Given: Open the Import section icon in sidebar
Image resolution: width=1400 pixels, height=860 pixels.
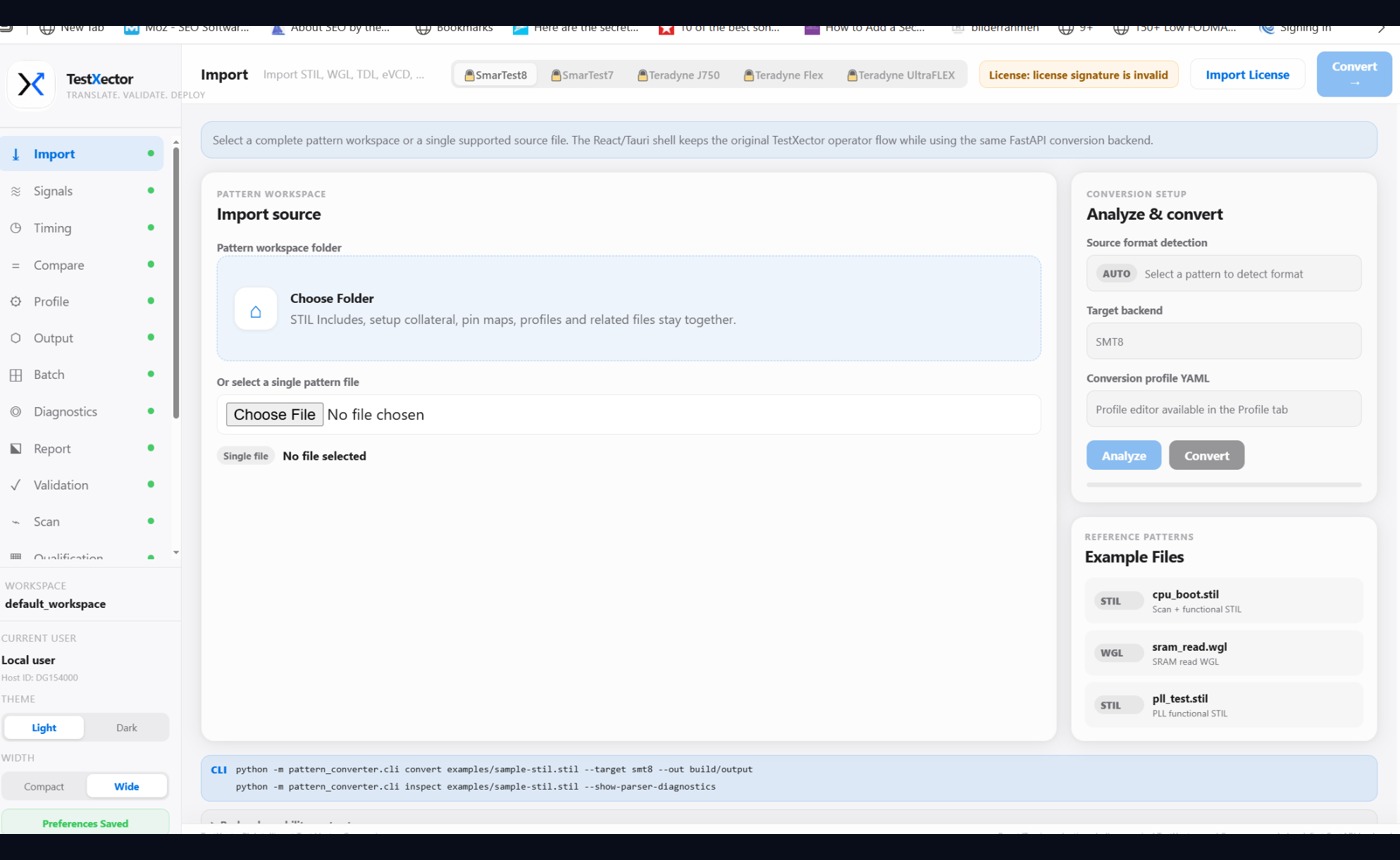Looking at the screenshot, I should point(15,154).
